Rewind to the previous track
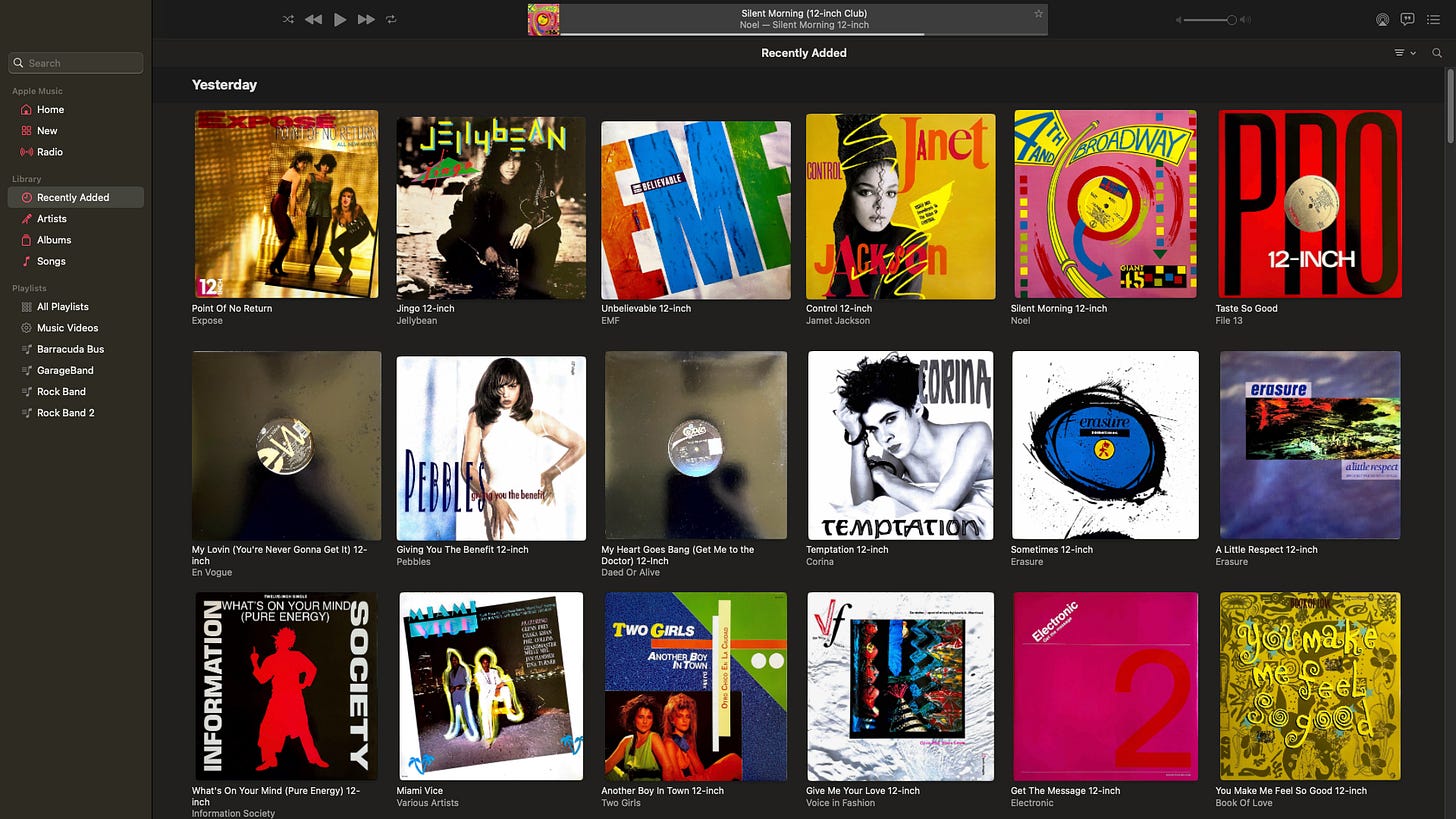 (313, 18)
